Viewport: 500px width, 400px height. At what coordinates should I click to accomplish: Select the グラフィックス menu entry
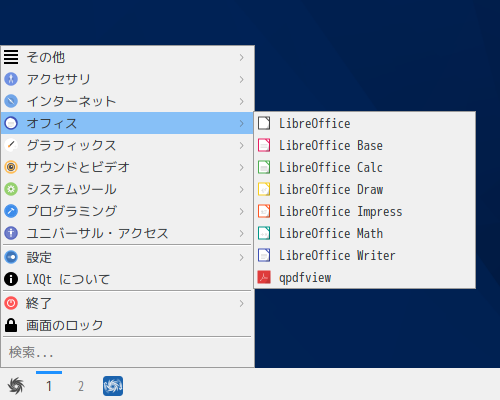tap(127, 145)
